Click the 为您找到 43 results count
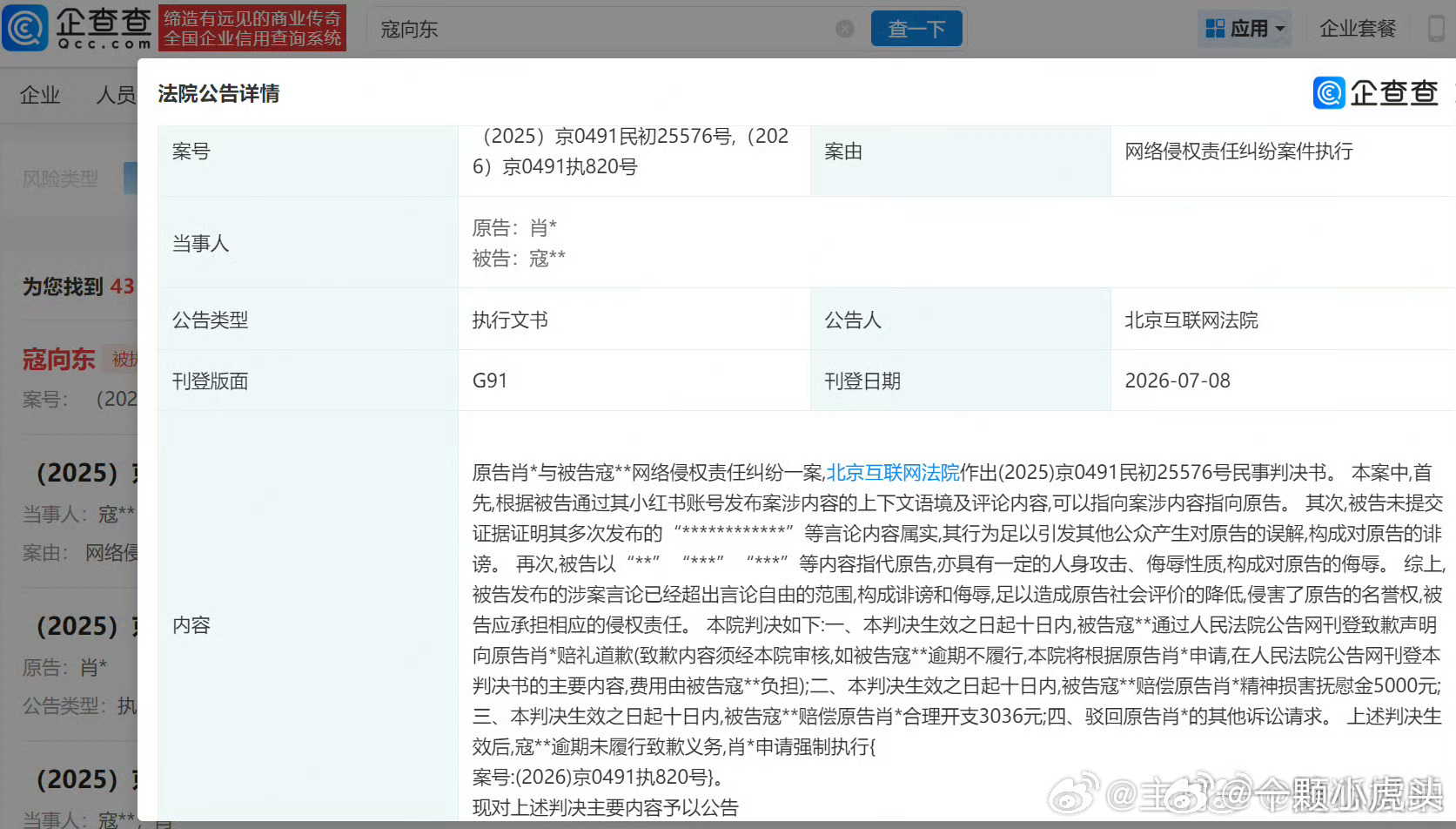Image resolution: width=1456 pixels, height=829 pixels. (x=78, y=286)
